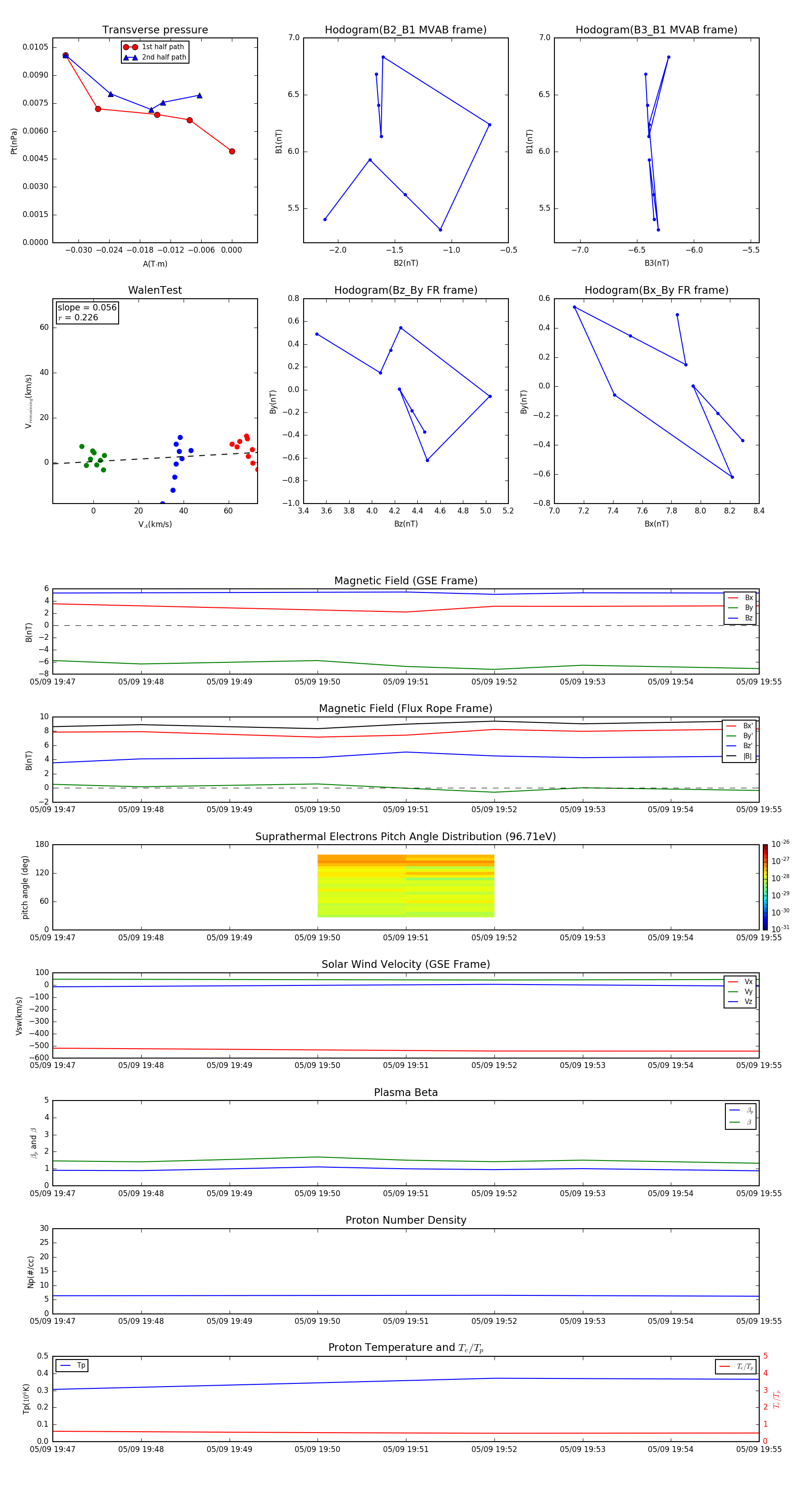Click the 'Transverse pressure' plot title
Viewport: 812px width, 1489px height.
tap(155, 30)
